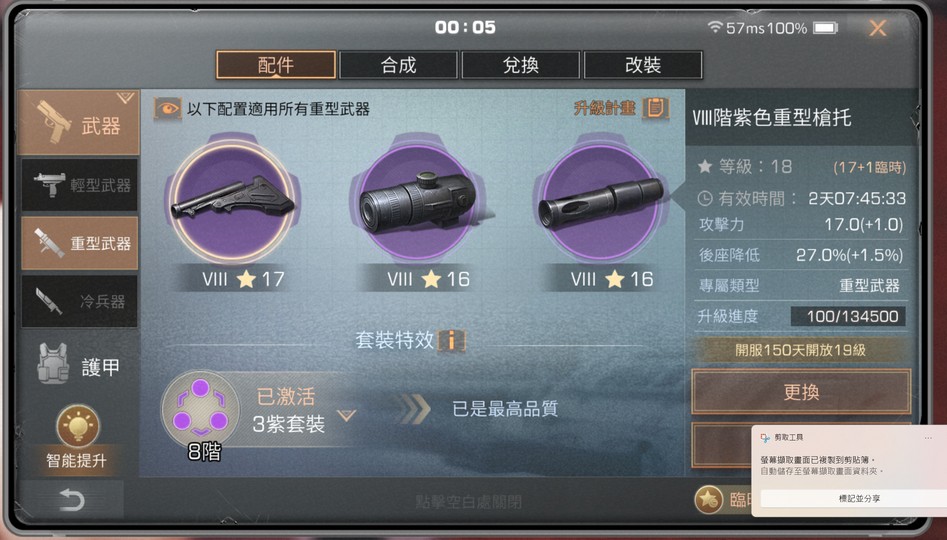Click the 套裝特效 info icon
The width and height of the screenshot is (947, 540).
click(452, 340)
